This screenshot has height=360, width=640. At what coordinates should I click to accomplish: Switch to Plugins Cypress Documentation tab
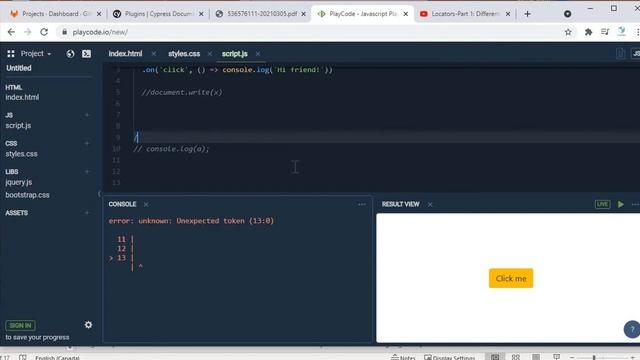point(158,14)
